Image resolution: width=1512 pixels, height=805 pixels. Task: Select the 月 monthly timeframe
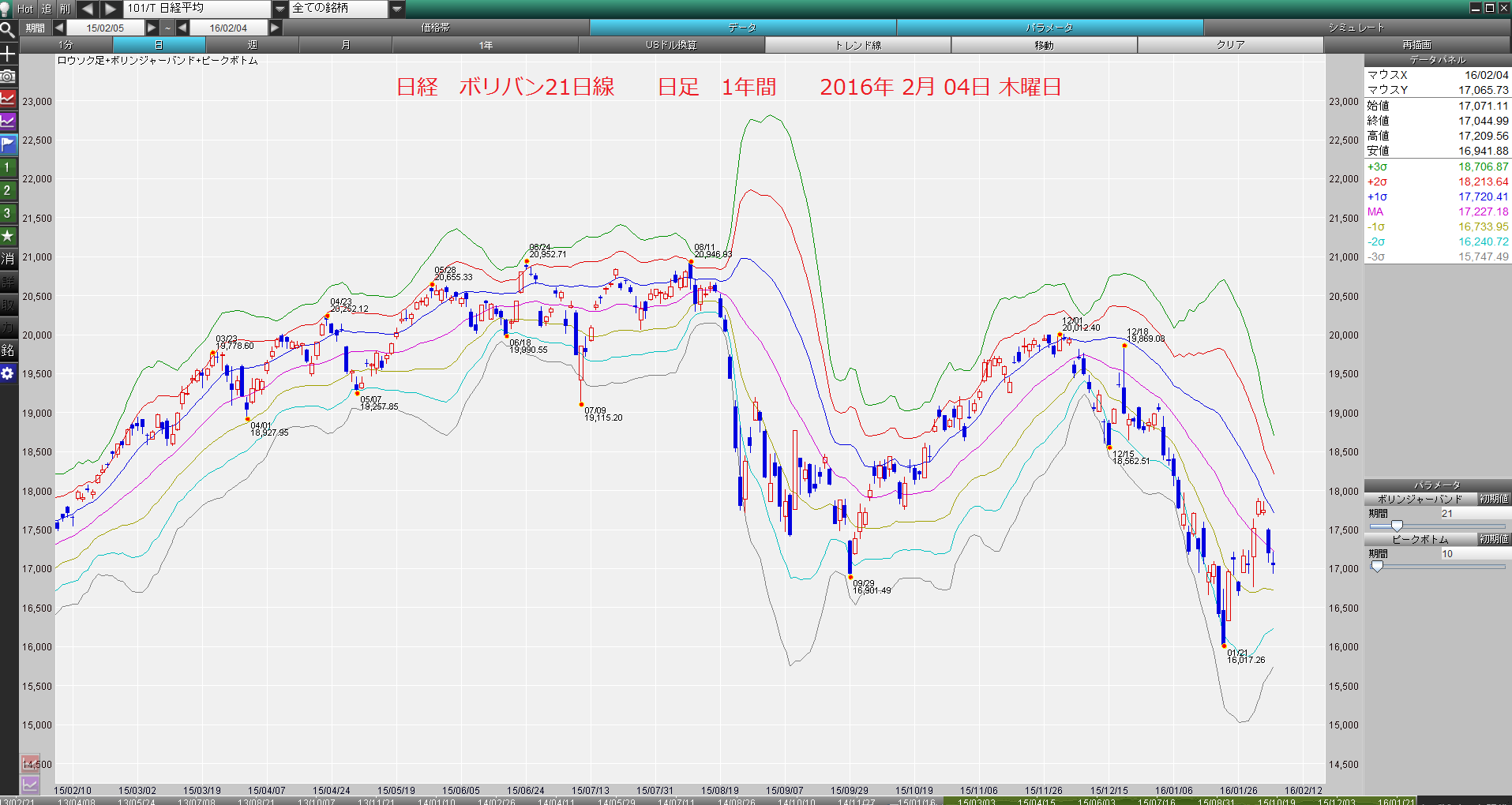pyautogui.click(x=346, y=45)
